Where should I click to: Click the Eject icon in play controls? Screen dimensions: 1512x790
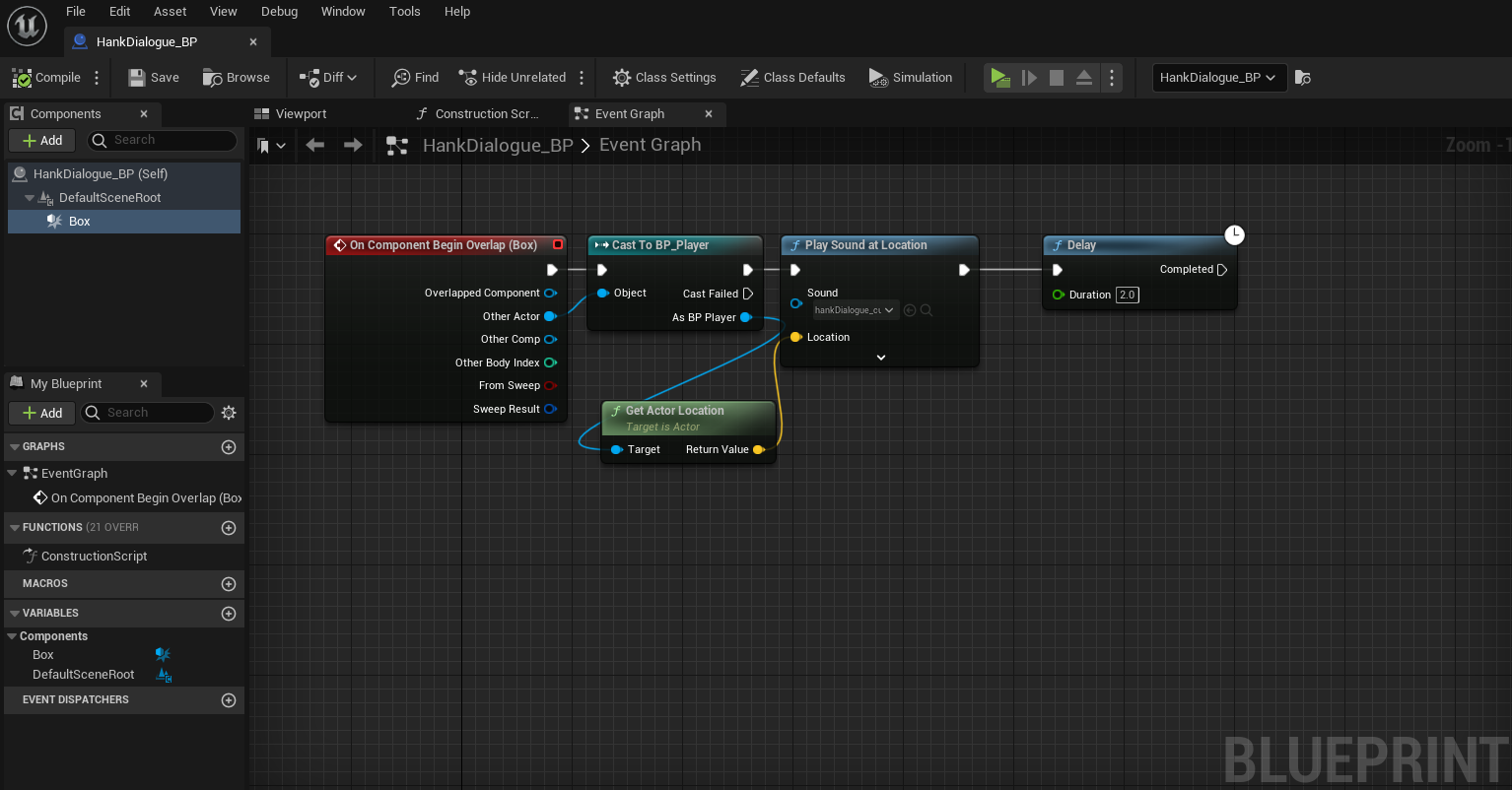coord(1083,78)
